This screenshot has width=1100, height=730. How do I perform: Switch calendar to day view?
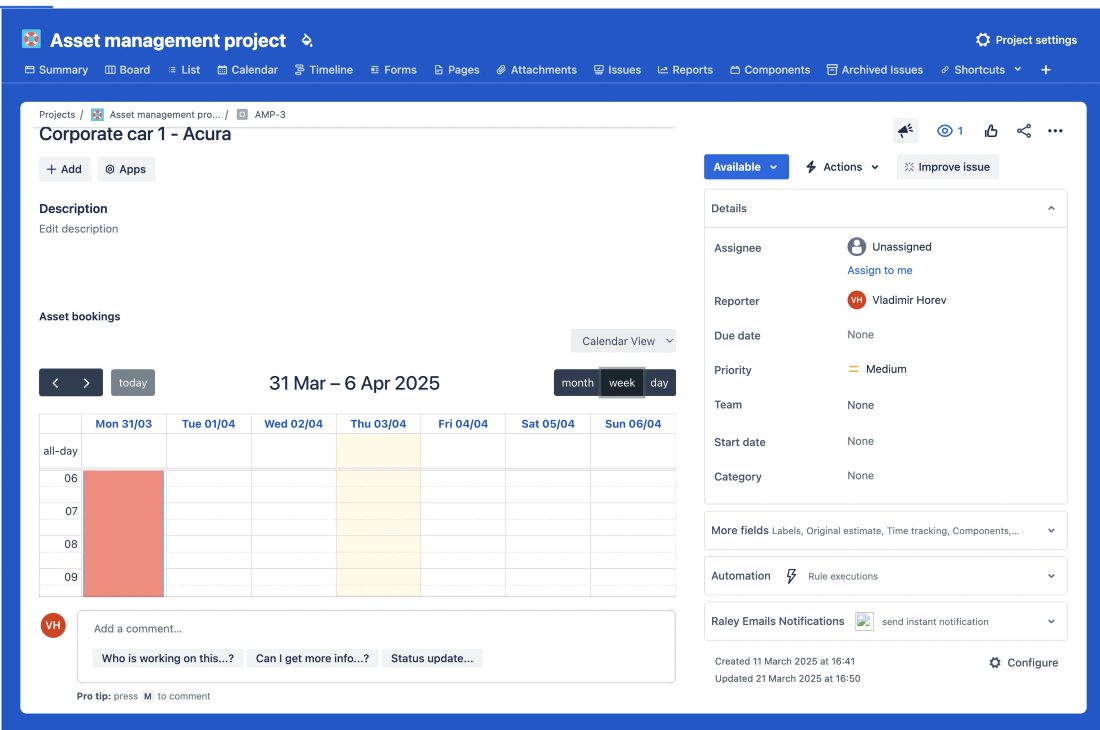click(659, 383)
